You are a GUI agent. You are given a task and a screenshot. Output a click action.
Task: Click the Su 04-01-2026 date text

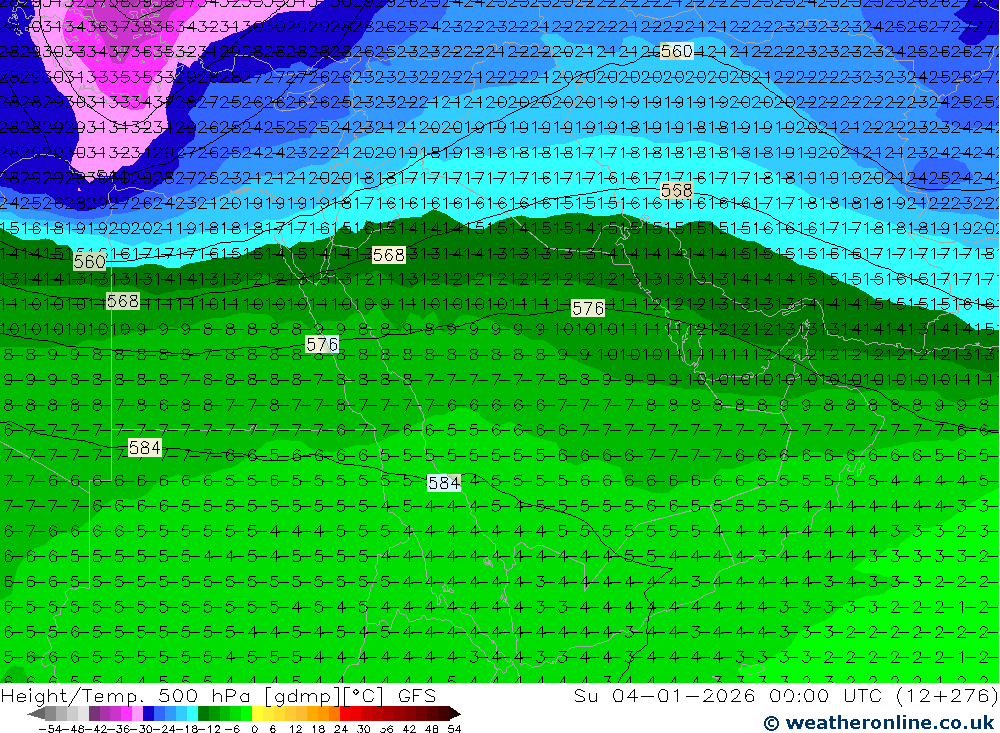664,695
